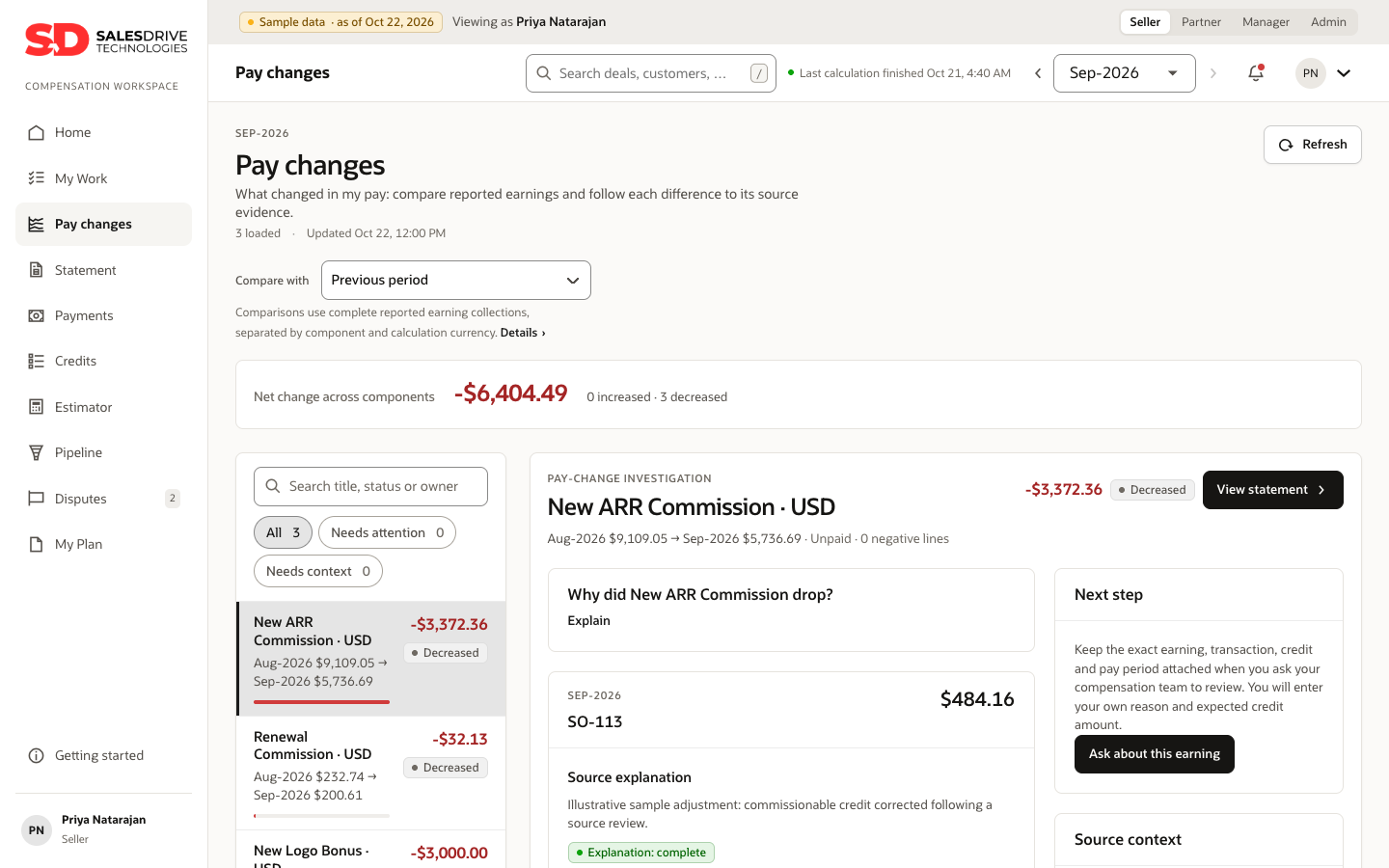Screen dimensions: 1389x868
Task: Select the New Logo Bonus row
Action: click(x=371, y=850)
